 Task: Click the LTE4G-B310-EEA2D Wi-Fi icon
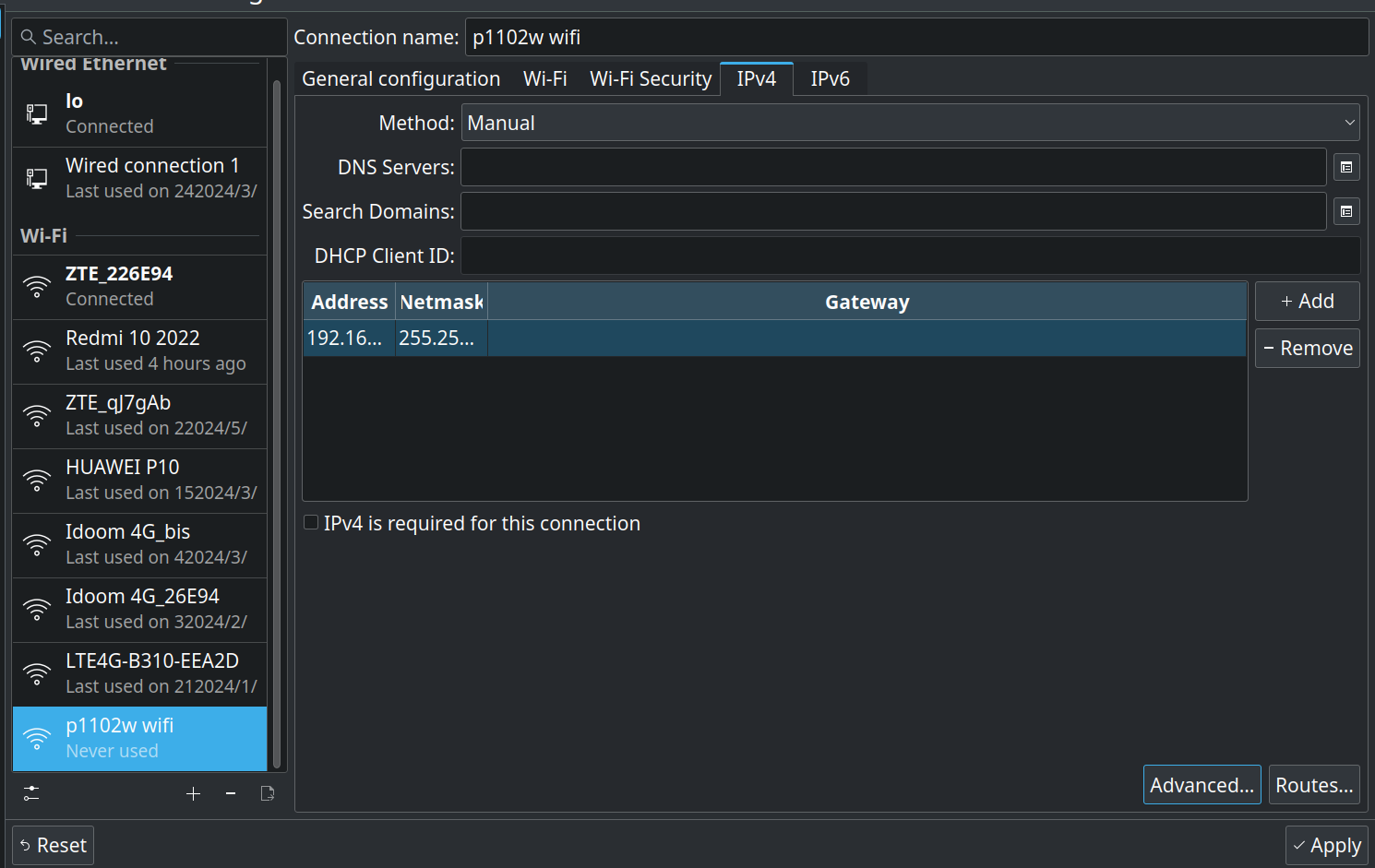37,674
